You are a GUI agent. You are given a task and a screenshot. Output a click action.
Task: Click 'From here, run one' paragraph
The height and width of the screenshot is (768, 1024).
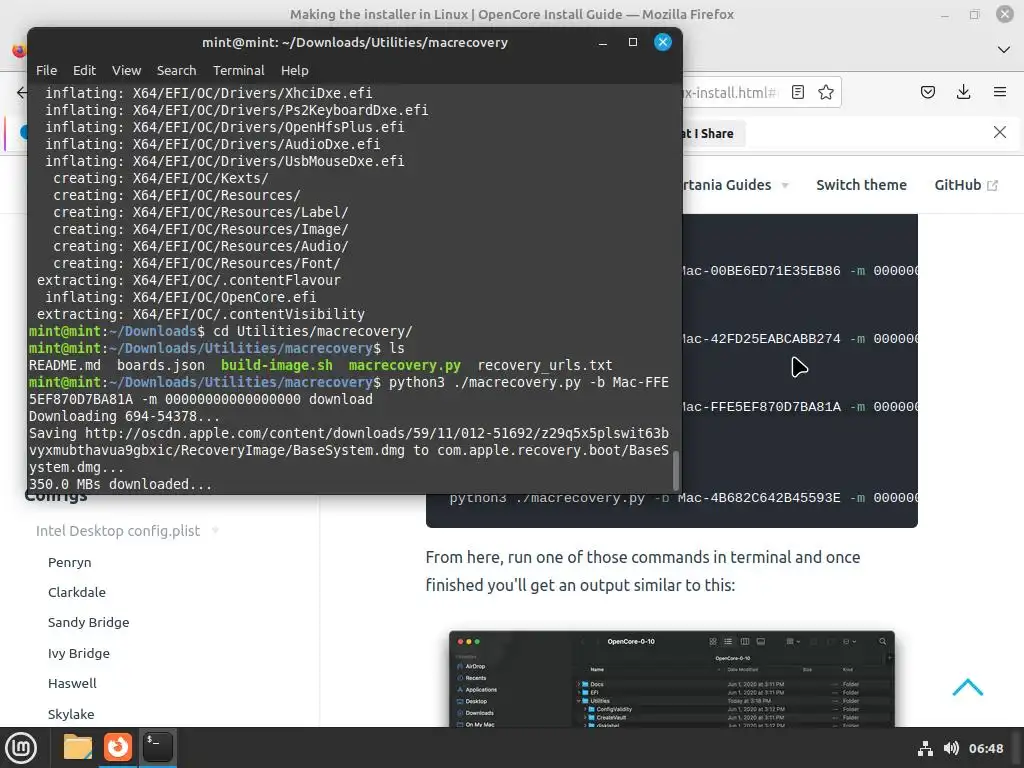[x=643, y=571]
